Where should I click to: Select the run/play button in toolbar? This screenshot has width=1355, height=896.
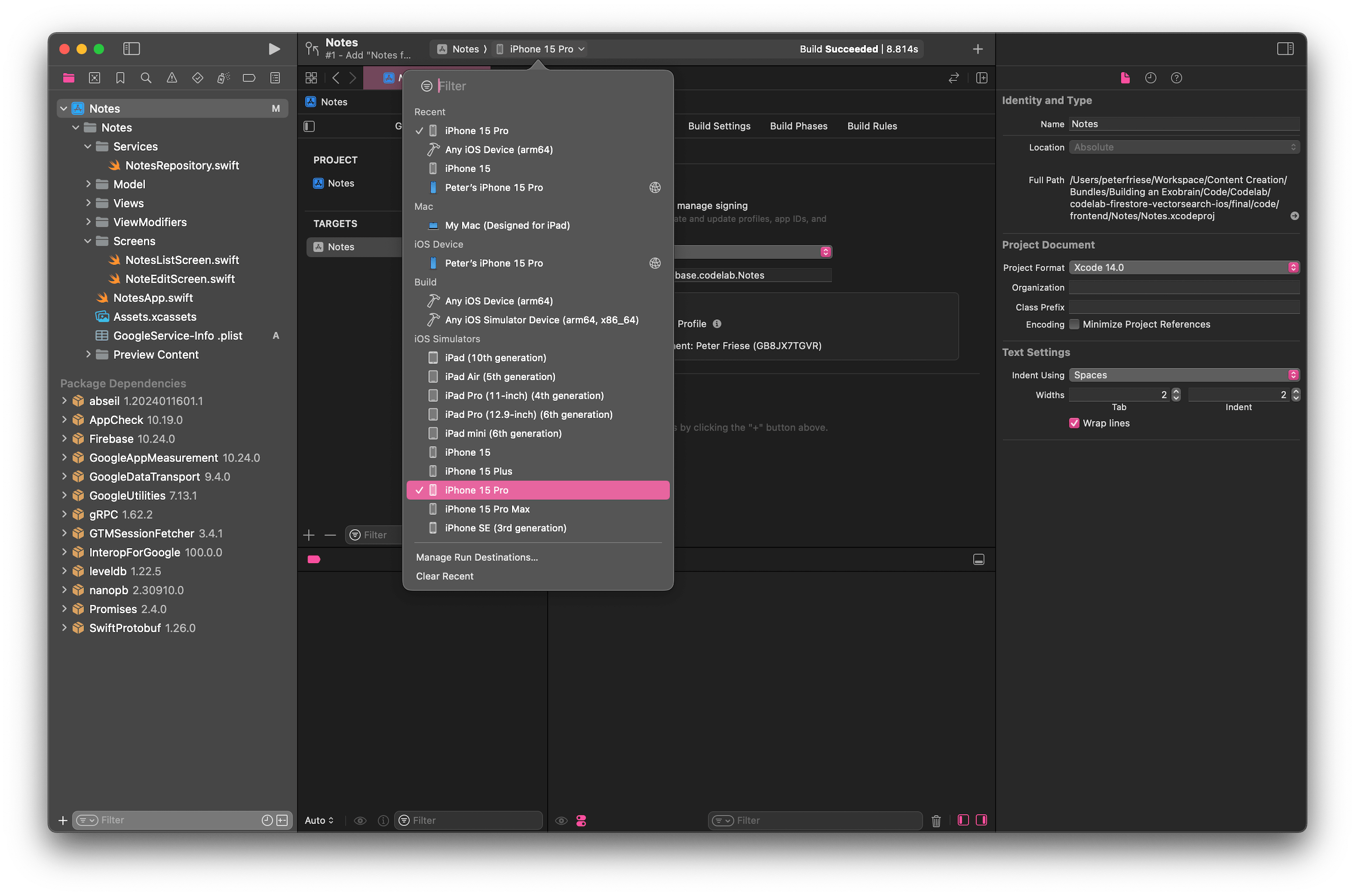(274, 48)
